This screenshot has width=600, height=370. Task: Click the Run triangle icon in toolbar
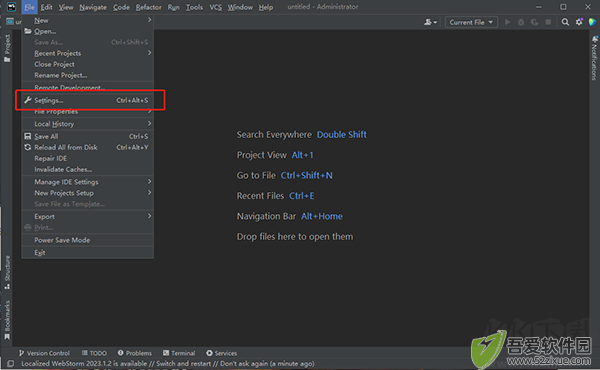507,22
